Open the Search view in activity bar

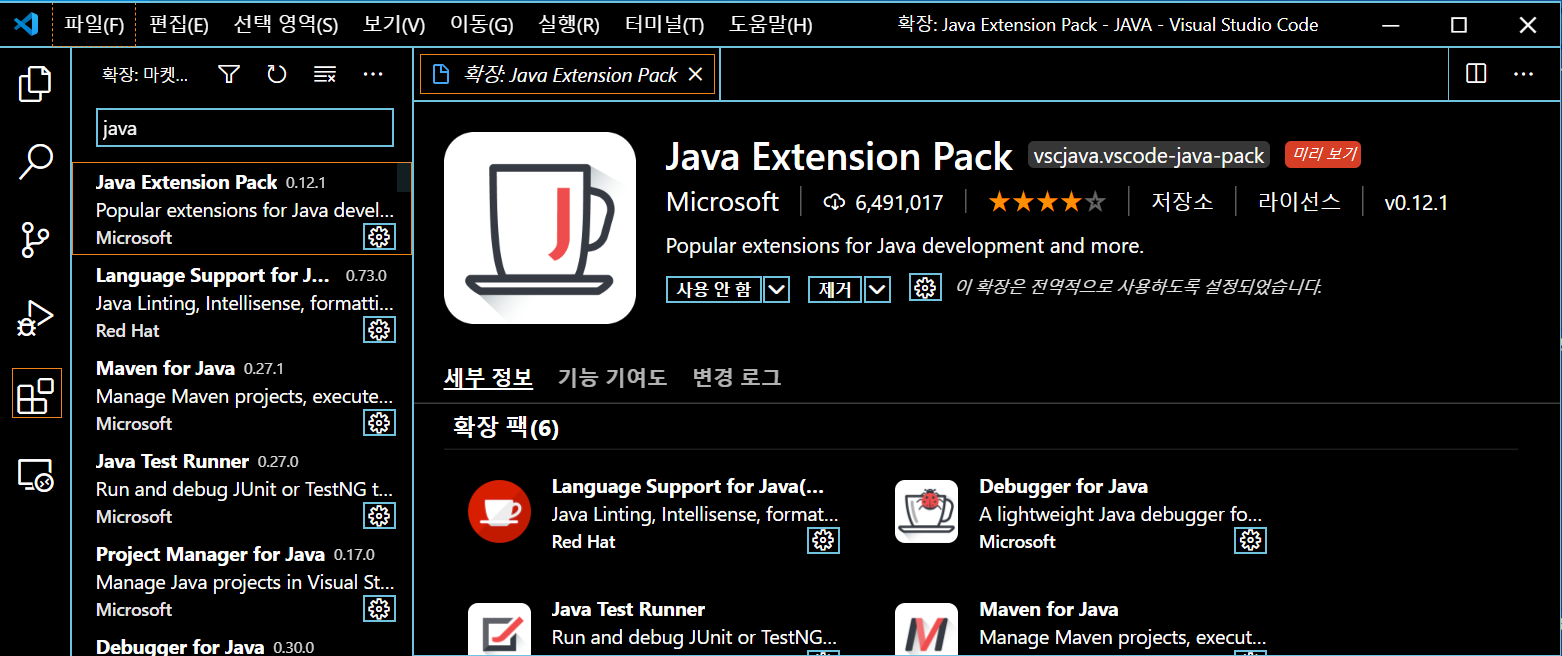click(x=36, y=162)
